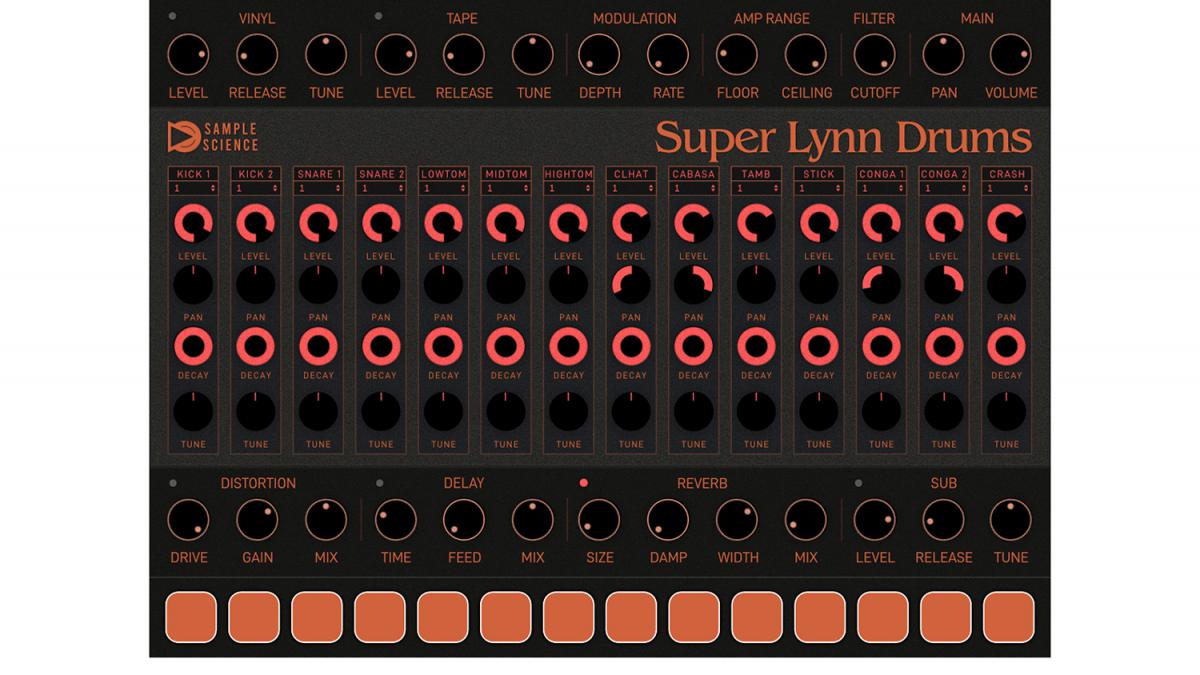Click the Modulation RATE knob

point(668,55)
